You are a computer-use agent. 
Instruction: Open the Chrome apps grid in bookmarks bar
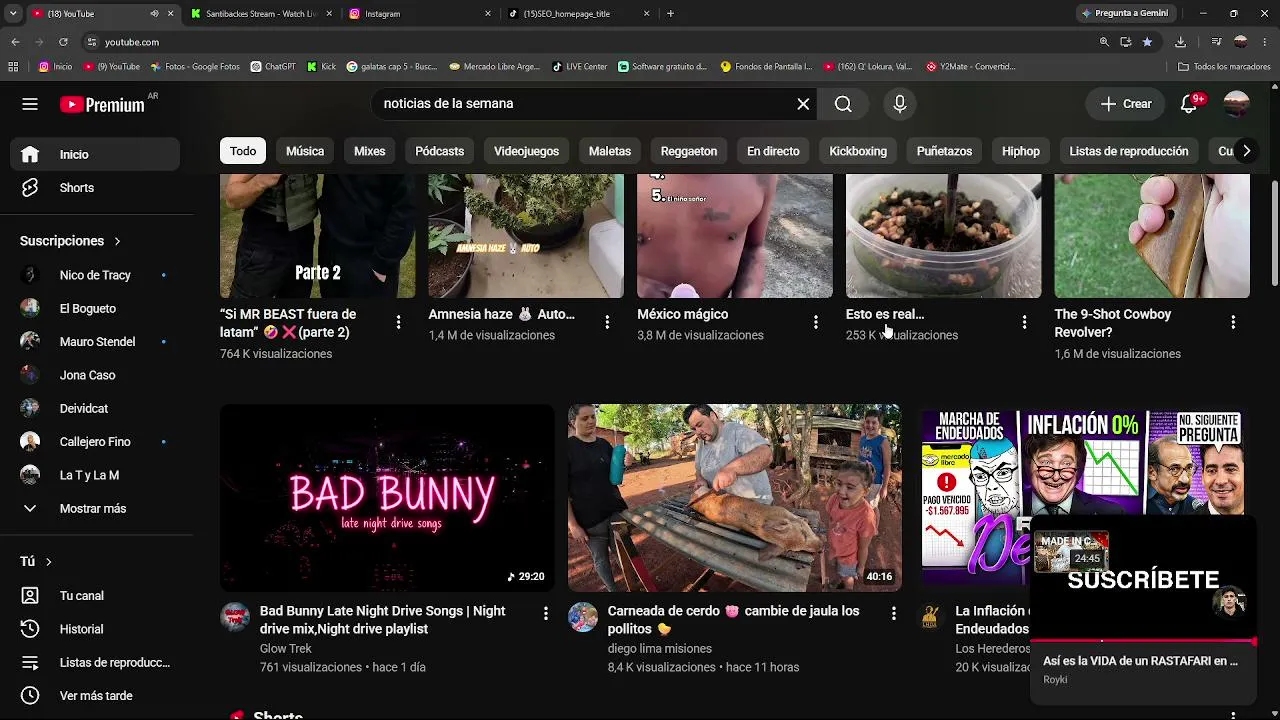(x=13, y=67)
